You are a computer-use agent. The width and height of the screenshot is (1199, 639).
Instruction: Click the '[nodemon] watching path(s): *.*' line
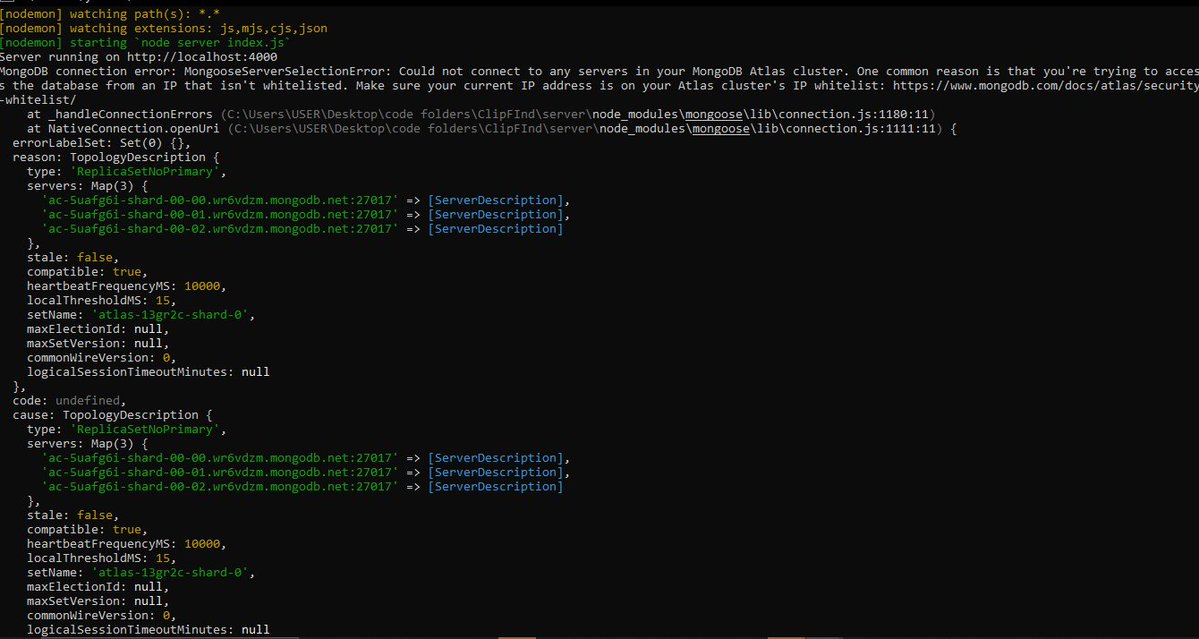coord(110,14)
